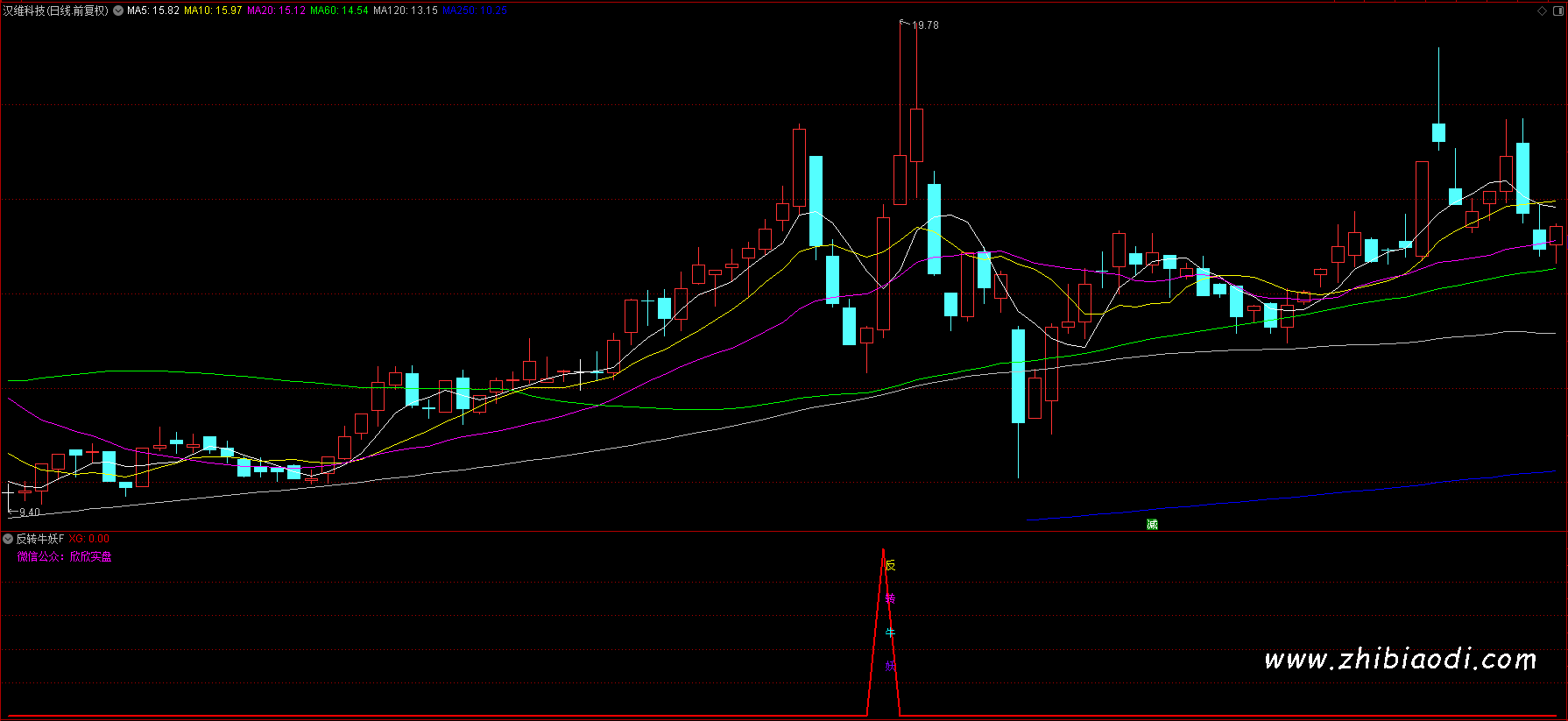Select the MA5: 15.82 indicator label
This screenshot has height=721, width=1568.
[x=153, y=11]
